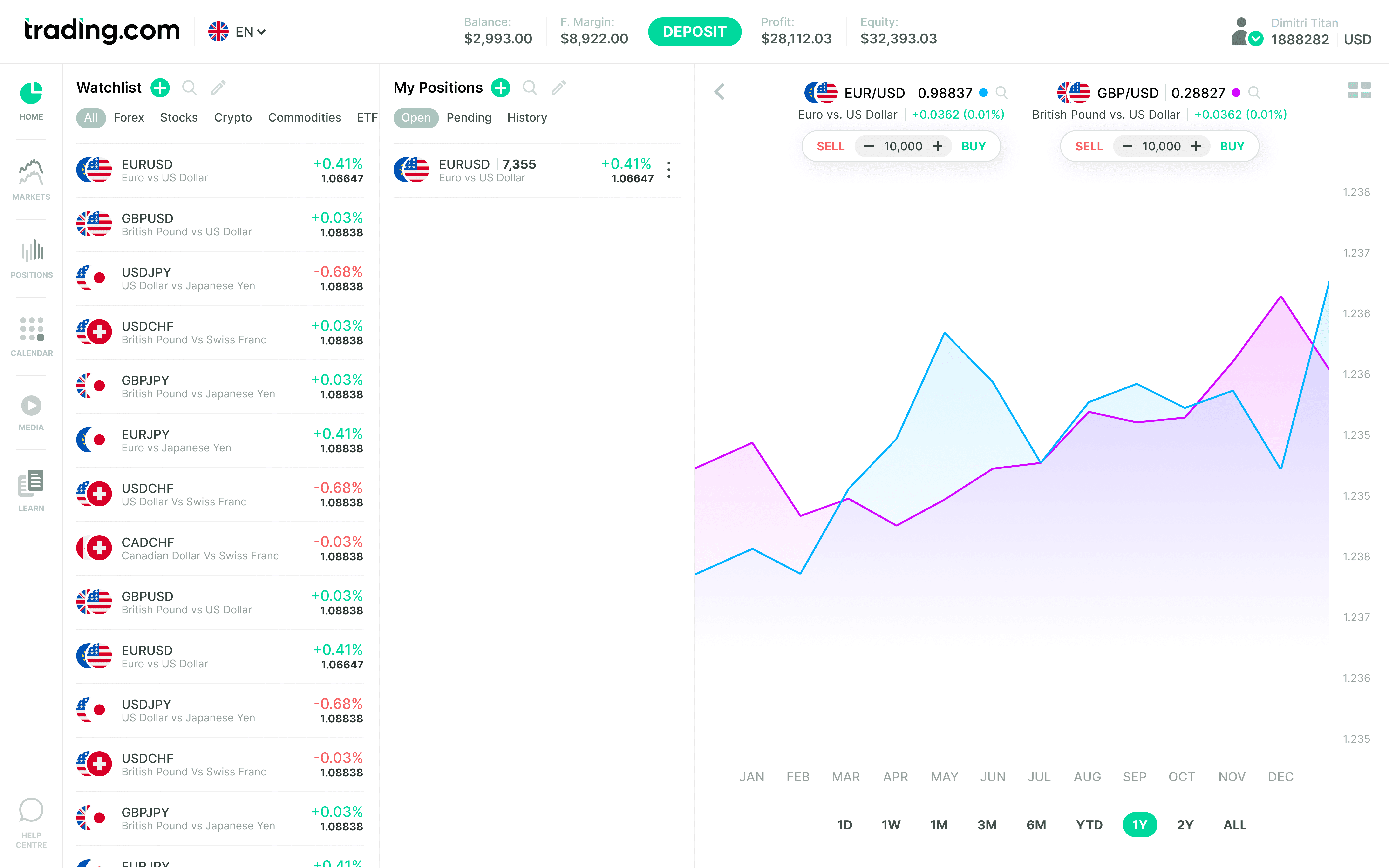Open the Media play icon
Image resolution: width=1389 pixels, height=868 pixels.
pyautogui.click(x=31, y=406)
